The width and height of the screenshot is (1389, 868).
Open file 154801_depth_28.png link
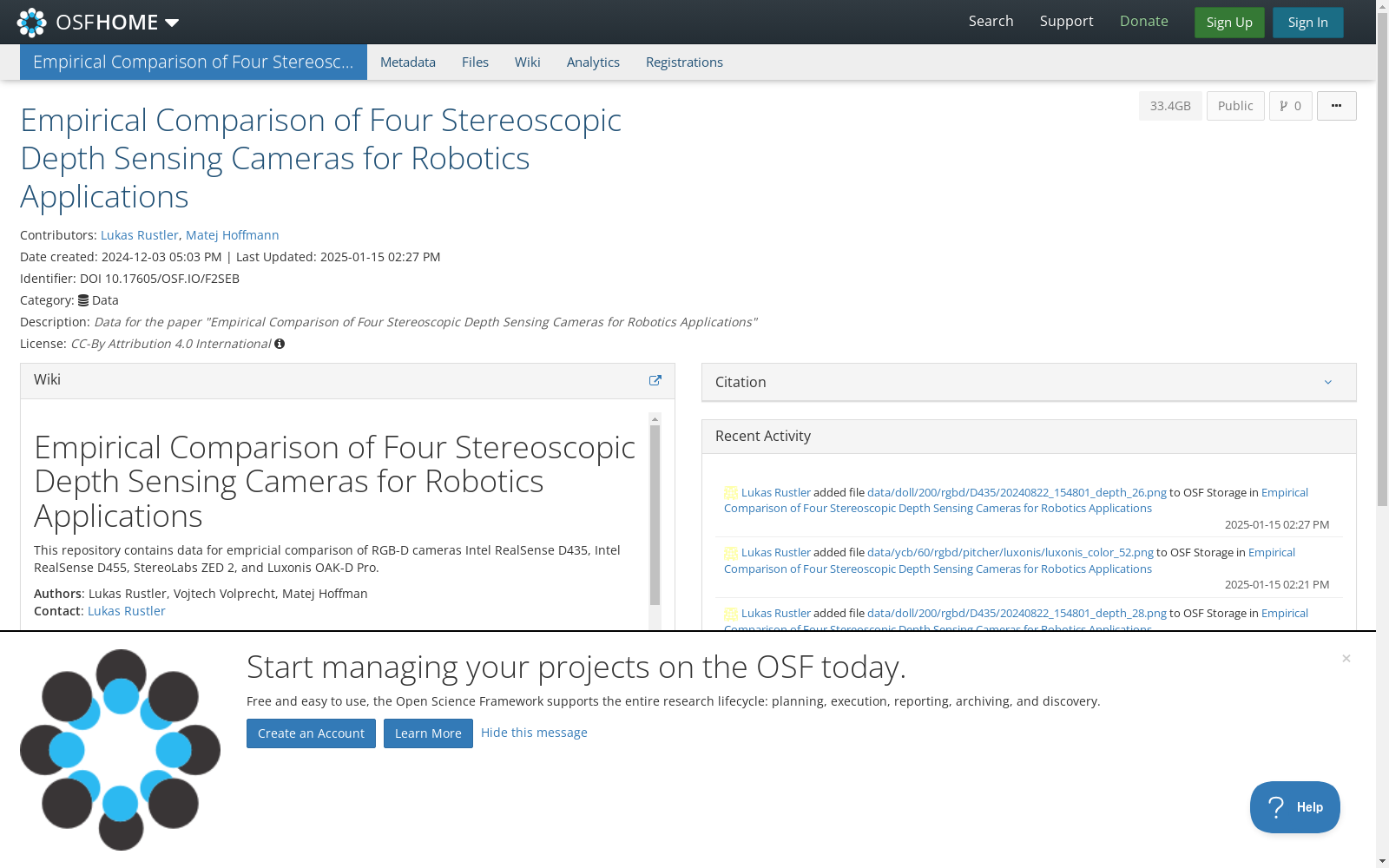(x=1017, y=613)
